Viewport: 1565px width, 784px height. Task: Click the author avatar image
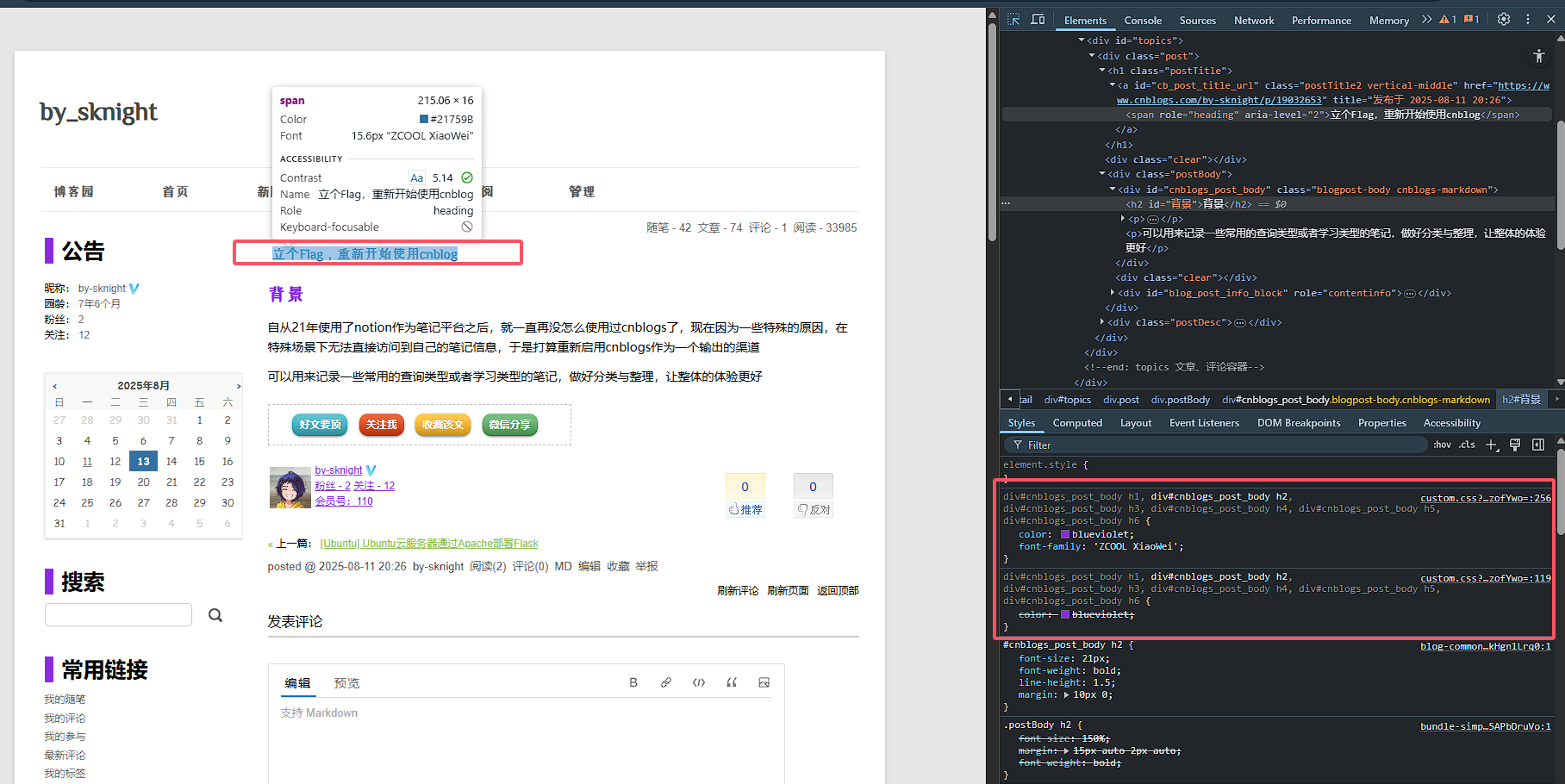pos(290,488)
